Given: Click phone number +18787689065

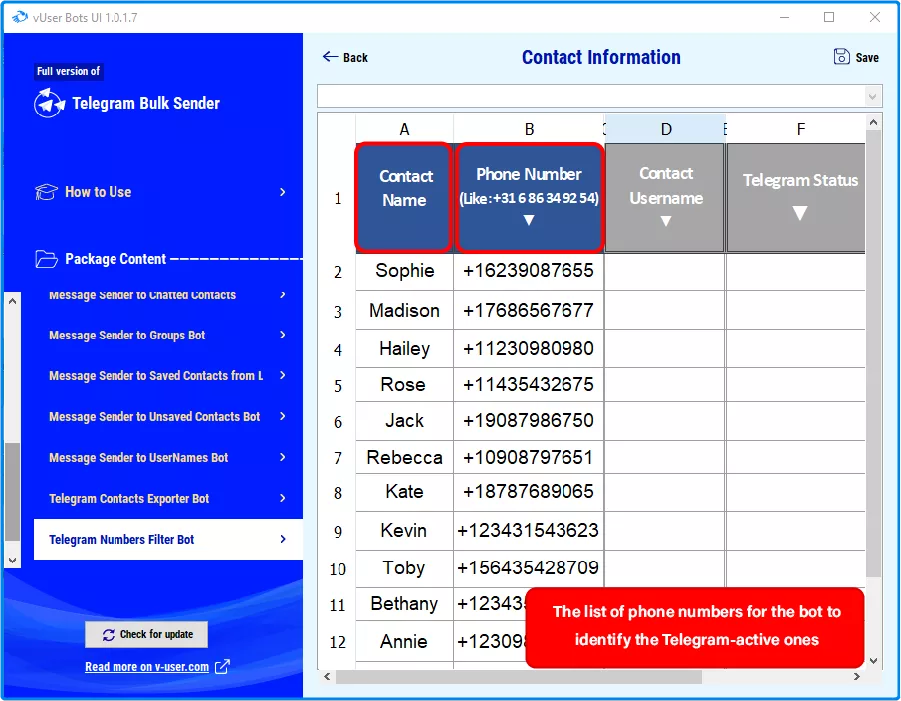Looking at the screenshot, I should [x=528, y=492].
